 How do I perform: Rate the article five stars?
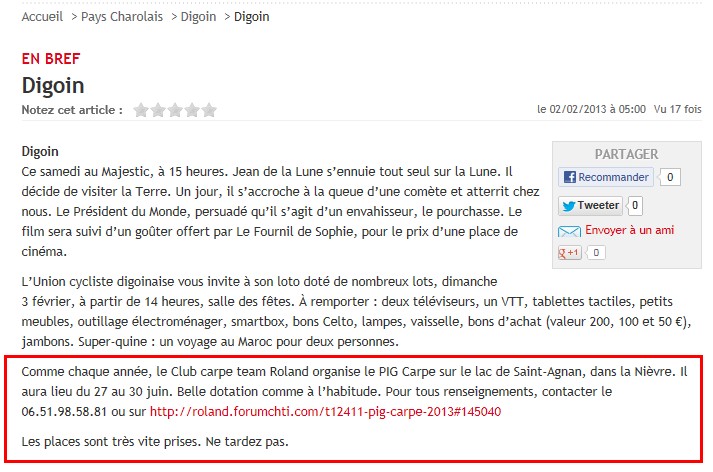click(209, 110)
